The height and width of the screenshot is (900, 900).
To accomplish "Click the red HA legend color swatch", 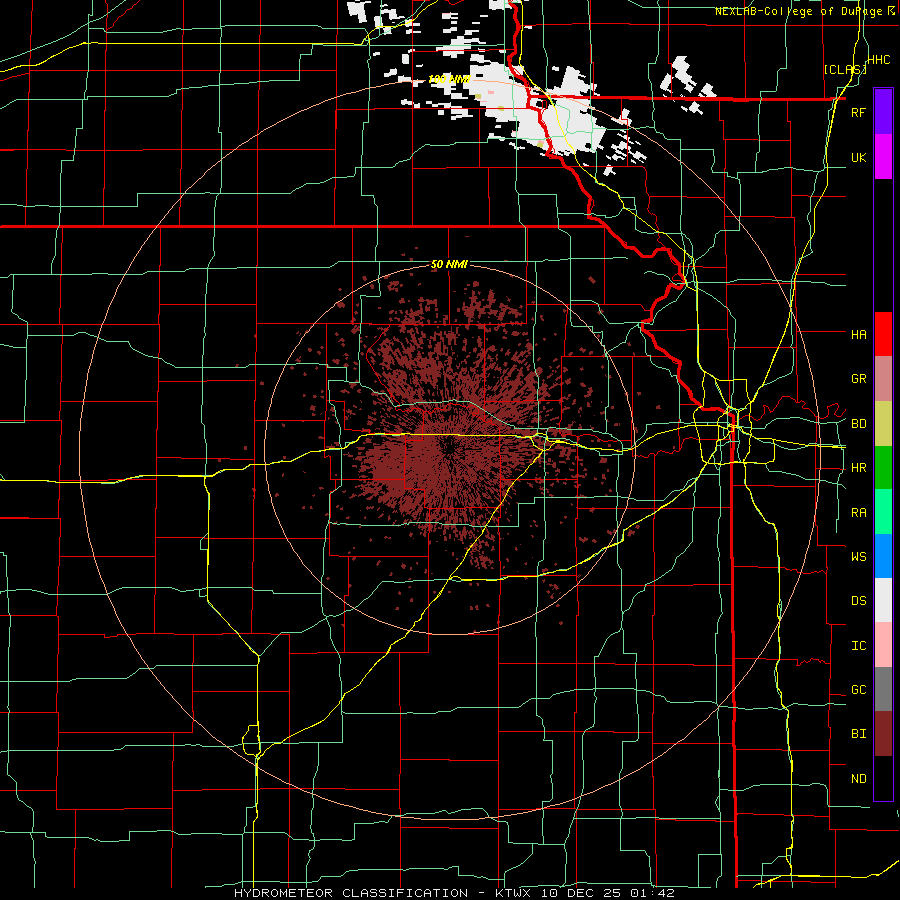I will tap(883, 334).
